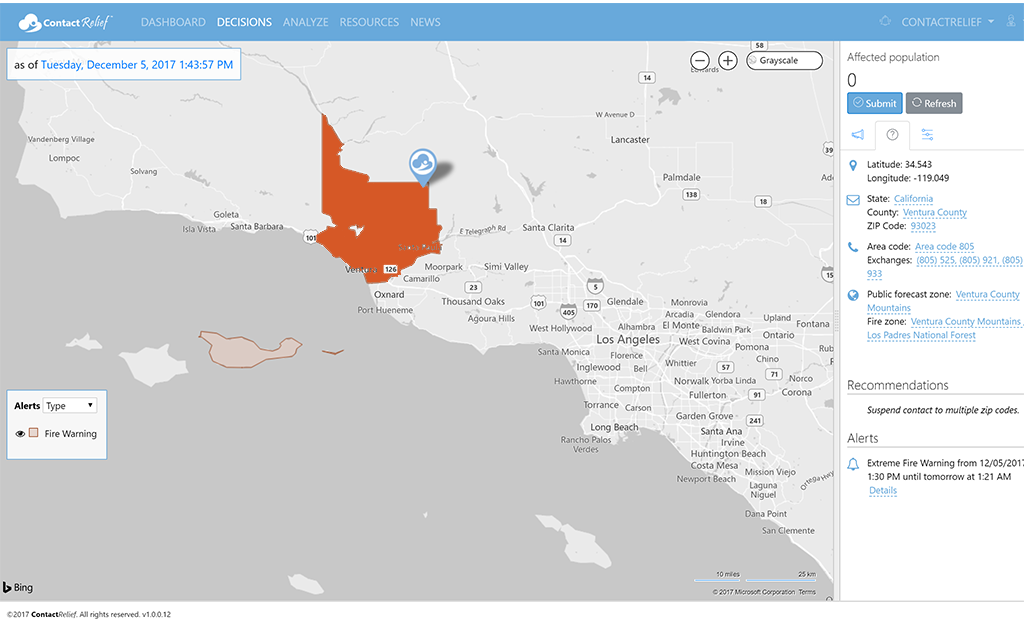Click the Bing logo on the map

click(x=18, y=587)
